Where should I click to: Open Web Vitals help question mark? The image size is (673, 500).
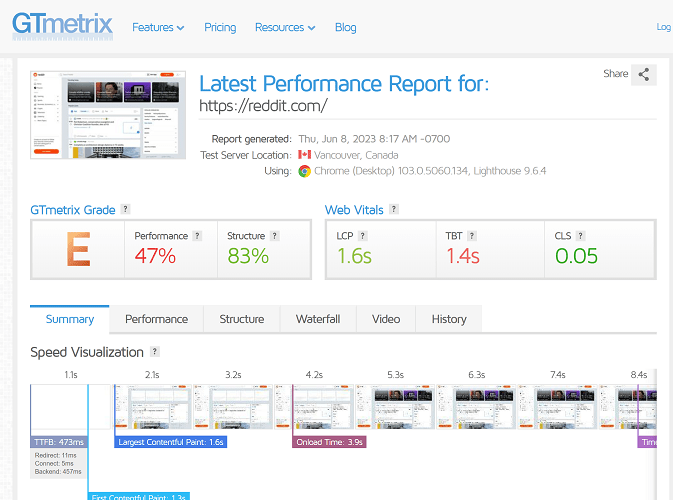click(x=394, y=209)
